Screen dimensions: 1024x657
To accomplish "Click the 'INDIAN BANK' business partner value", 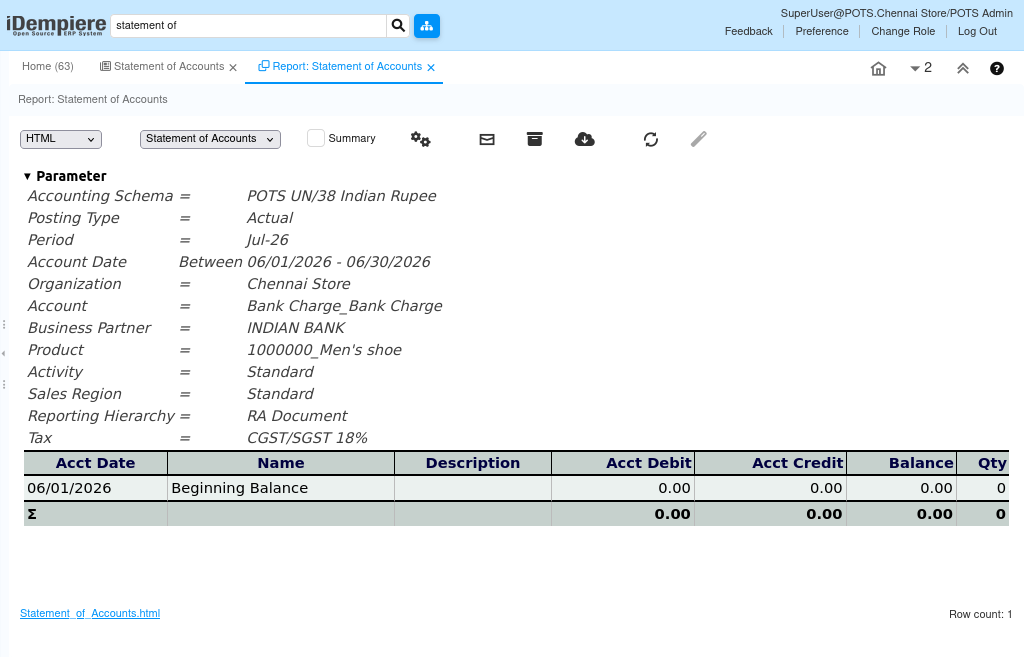I will click(x=296, y=328).
